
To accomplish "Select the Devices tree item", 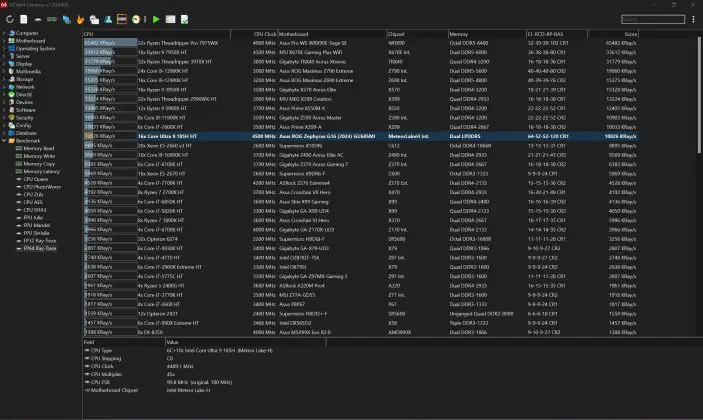I will pos(24,102).
